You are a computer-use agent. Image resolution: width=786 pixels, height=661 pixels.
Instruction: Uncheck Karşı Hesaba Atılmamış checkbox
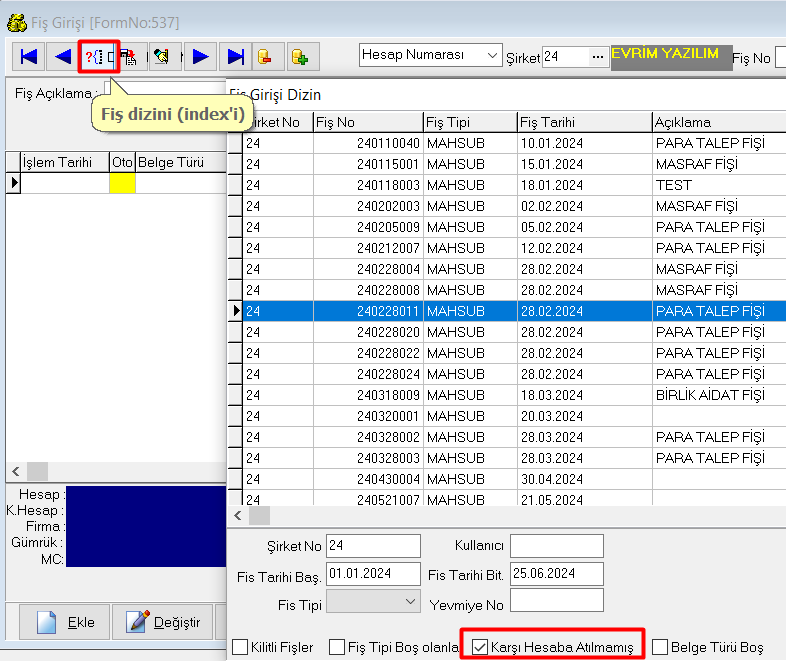point(480,647)
